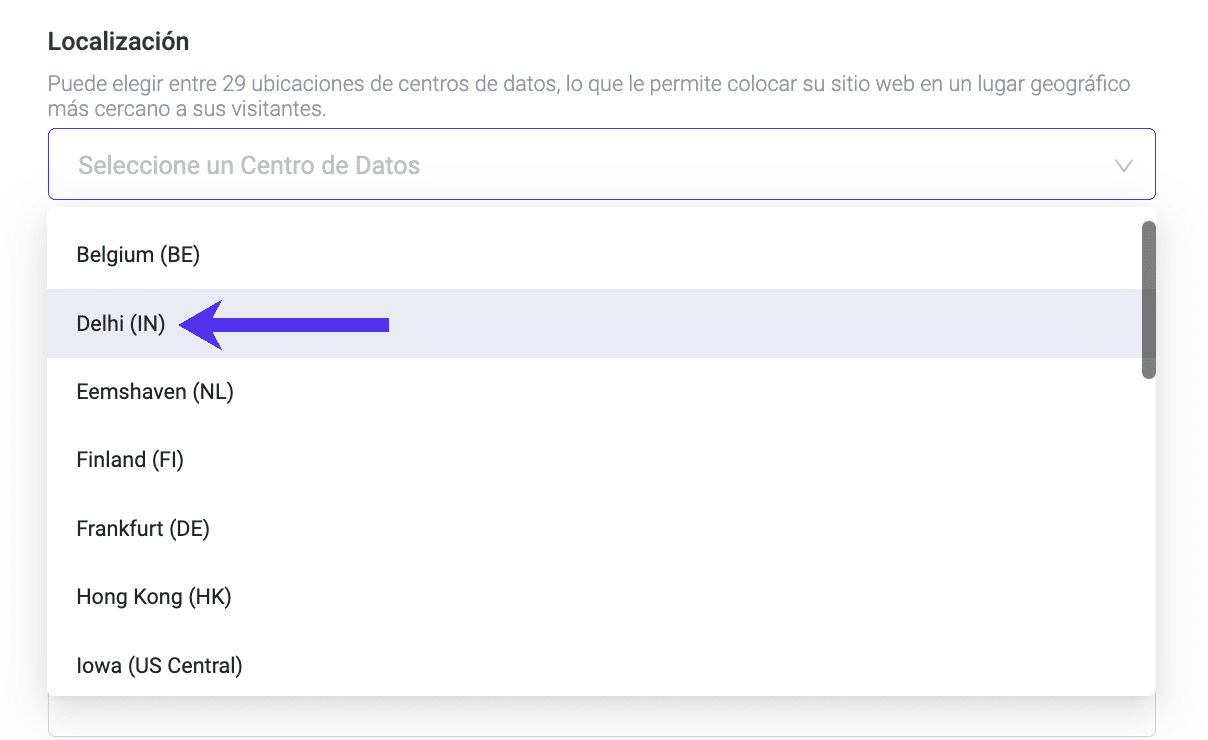
Task: Select the Finland (FI) option
Action: point(130,460)
